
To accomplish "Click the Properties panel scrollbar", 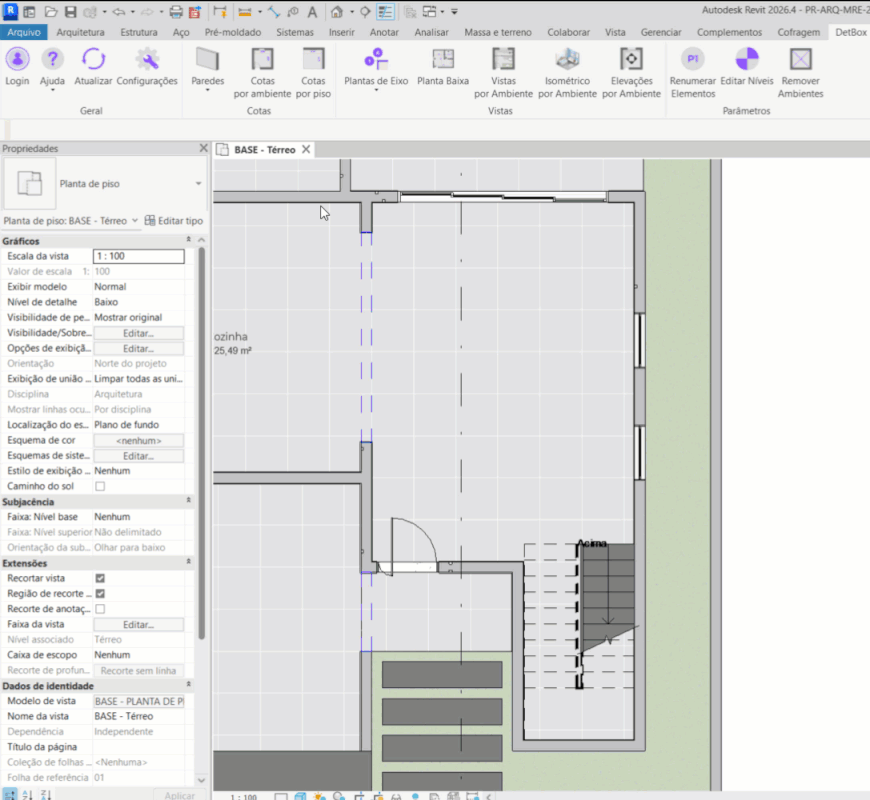I will click(201, 444).
